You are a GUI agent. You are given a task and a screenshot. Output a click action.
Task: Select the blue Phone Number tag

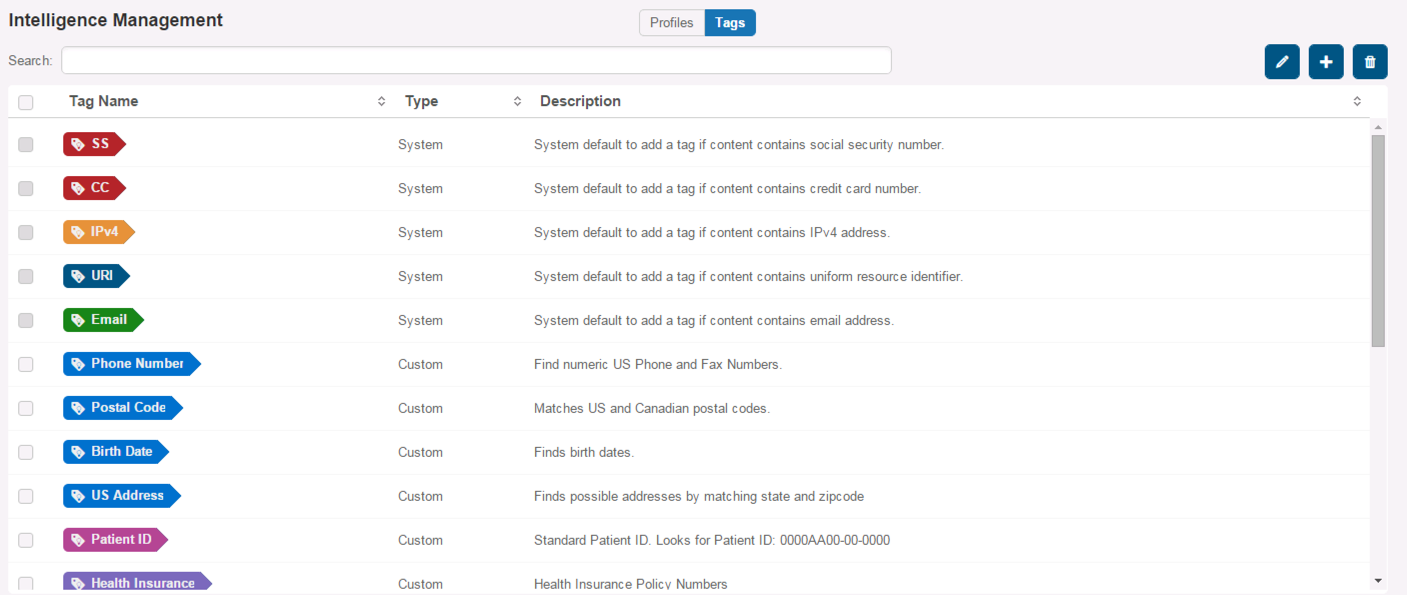132,364
